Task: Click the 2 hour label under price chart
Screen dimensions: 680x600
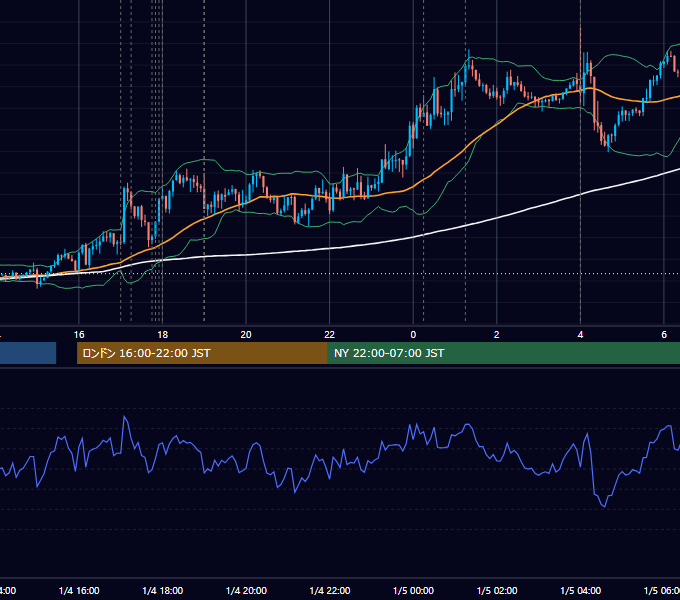Action: pyautogui.click(x=497, y=335)
